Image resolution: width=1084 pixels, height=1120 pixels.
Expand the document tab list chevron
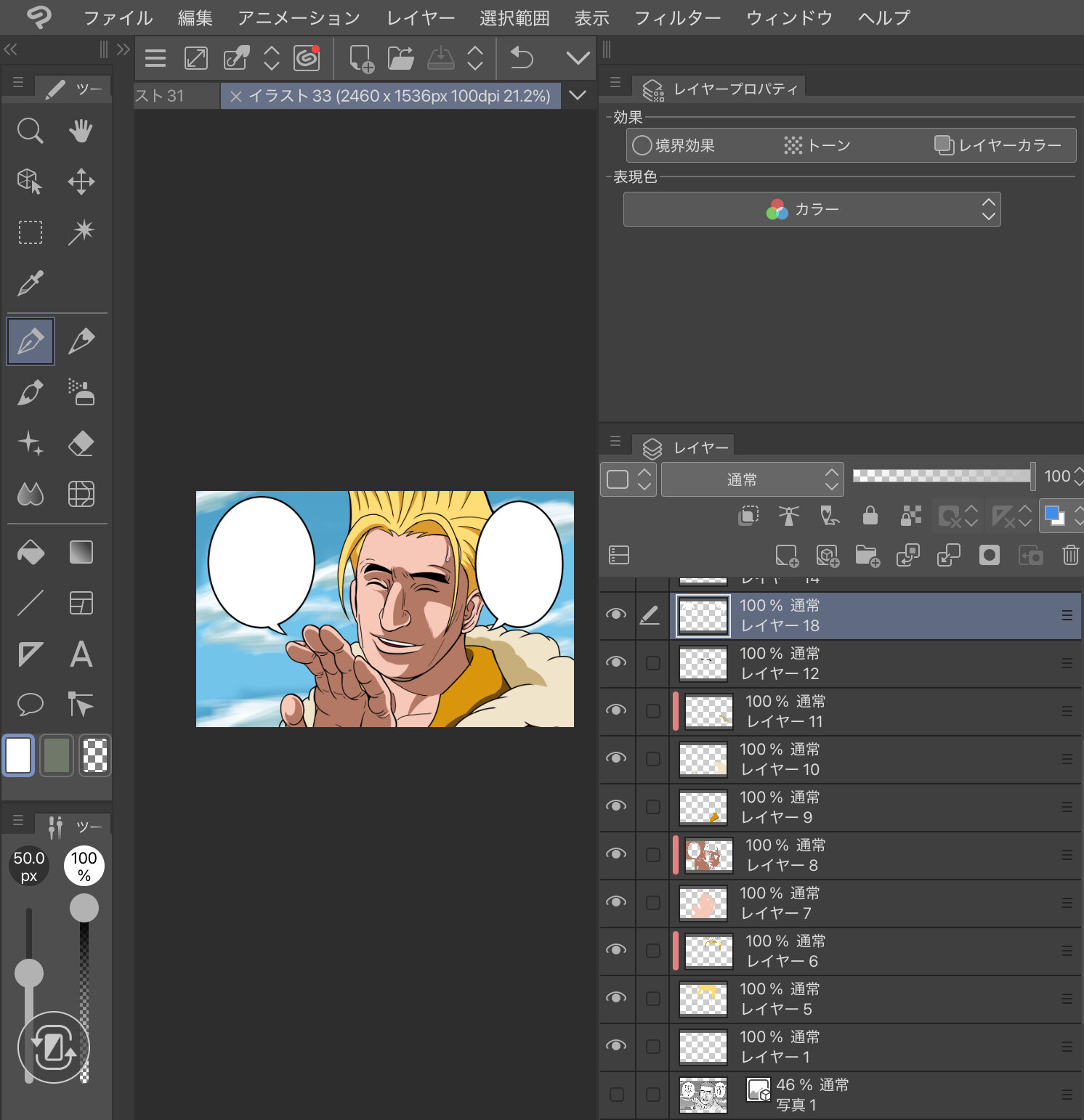click(578, 95)
